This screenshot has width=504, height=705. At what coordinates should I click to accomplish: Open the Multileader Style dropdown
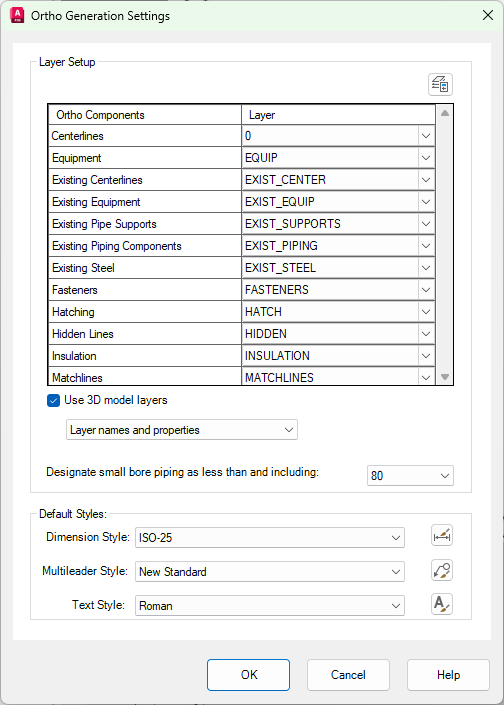pyautogui.click(x=270, y=572)
